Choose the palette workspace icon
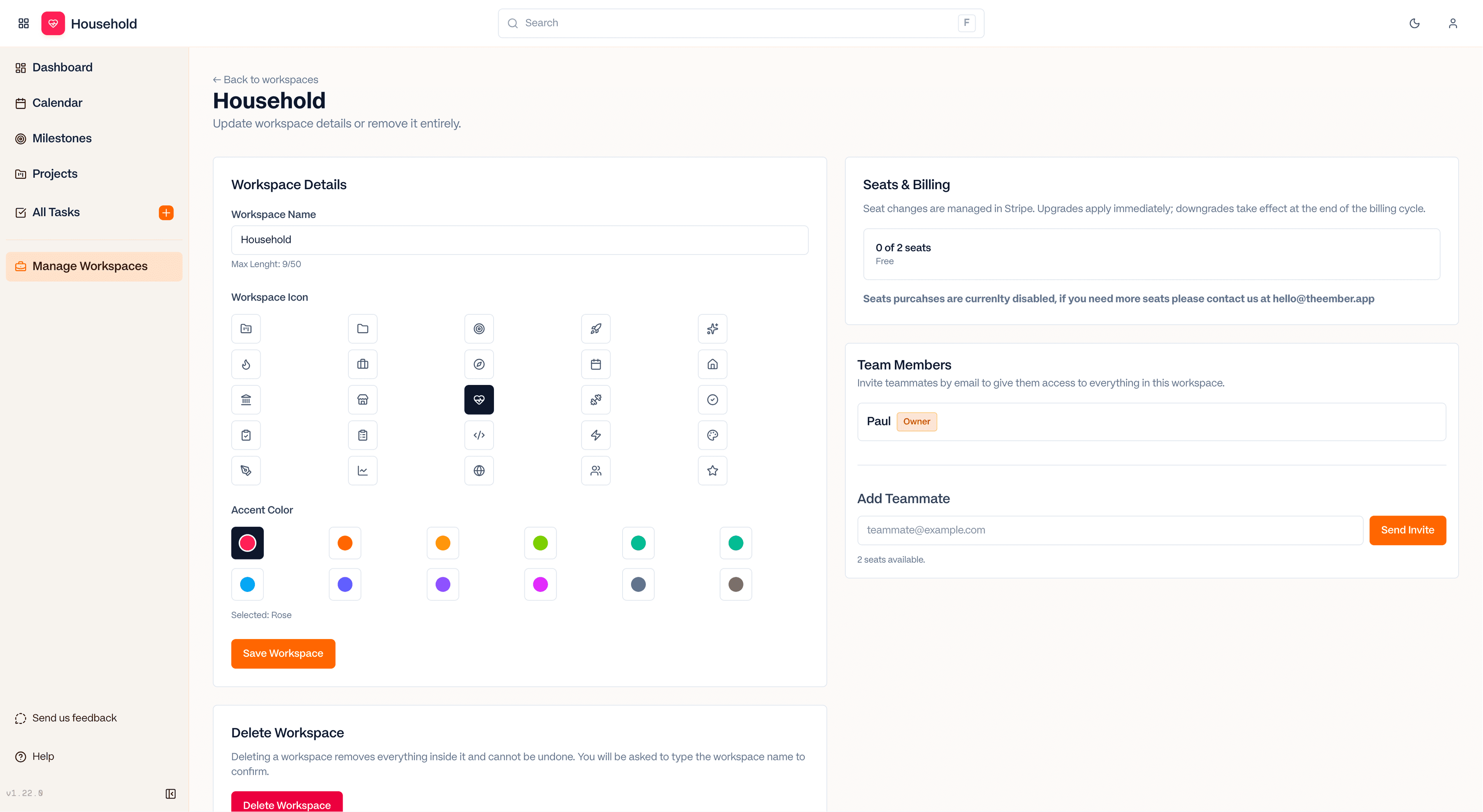 coord(712,435)
